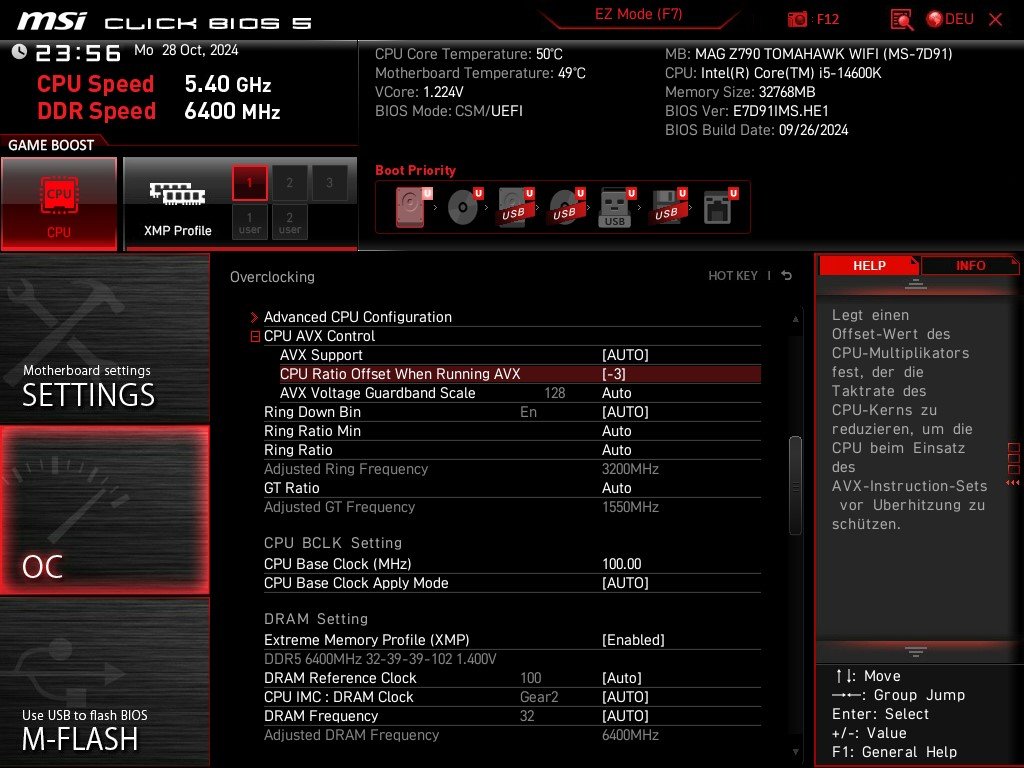Enable XMP profile 3

[x=329, y=183]
